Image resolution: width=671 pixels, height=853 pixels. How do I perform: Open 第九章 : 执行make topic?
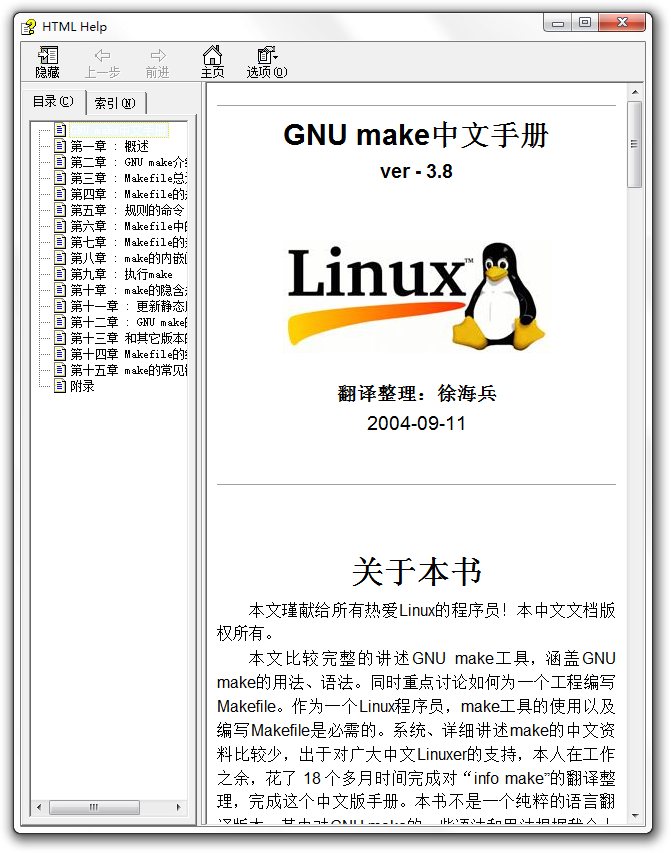121,274
